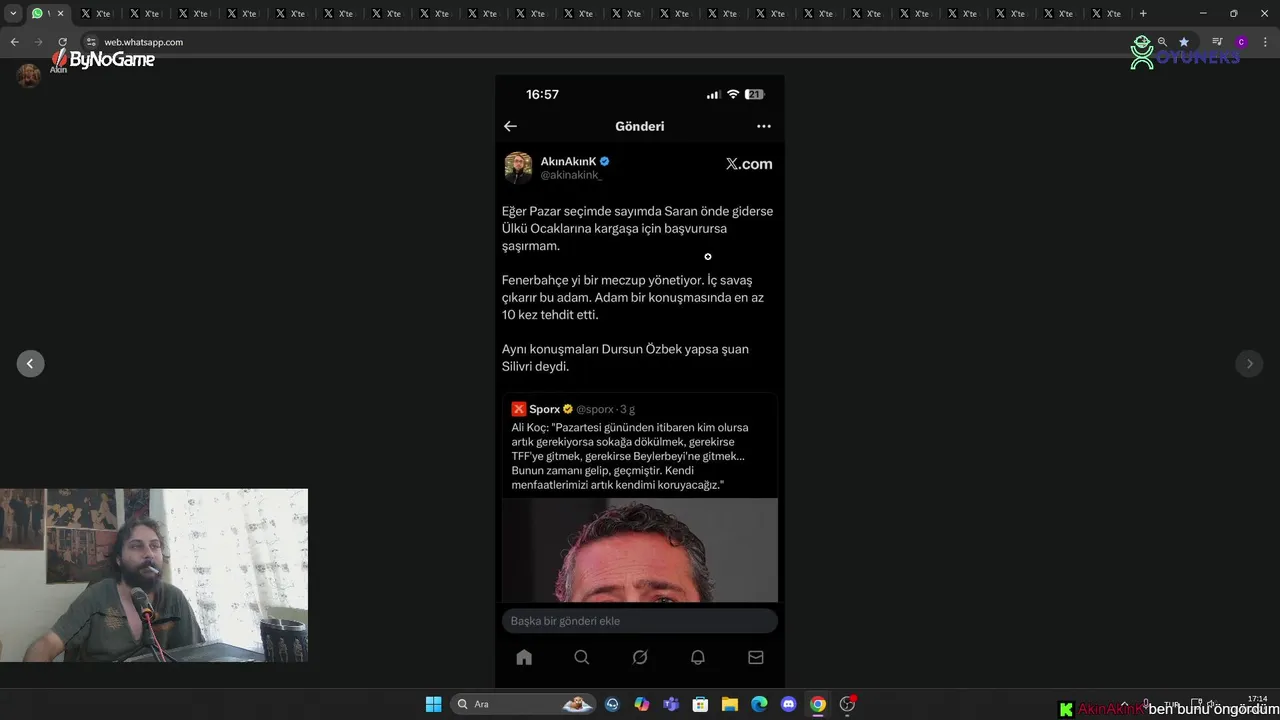Tap the Notifications bell in X bottom bar
Screen dimensions: 1280x720
pos(698,657)
